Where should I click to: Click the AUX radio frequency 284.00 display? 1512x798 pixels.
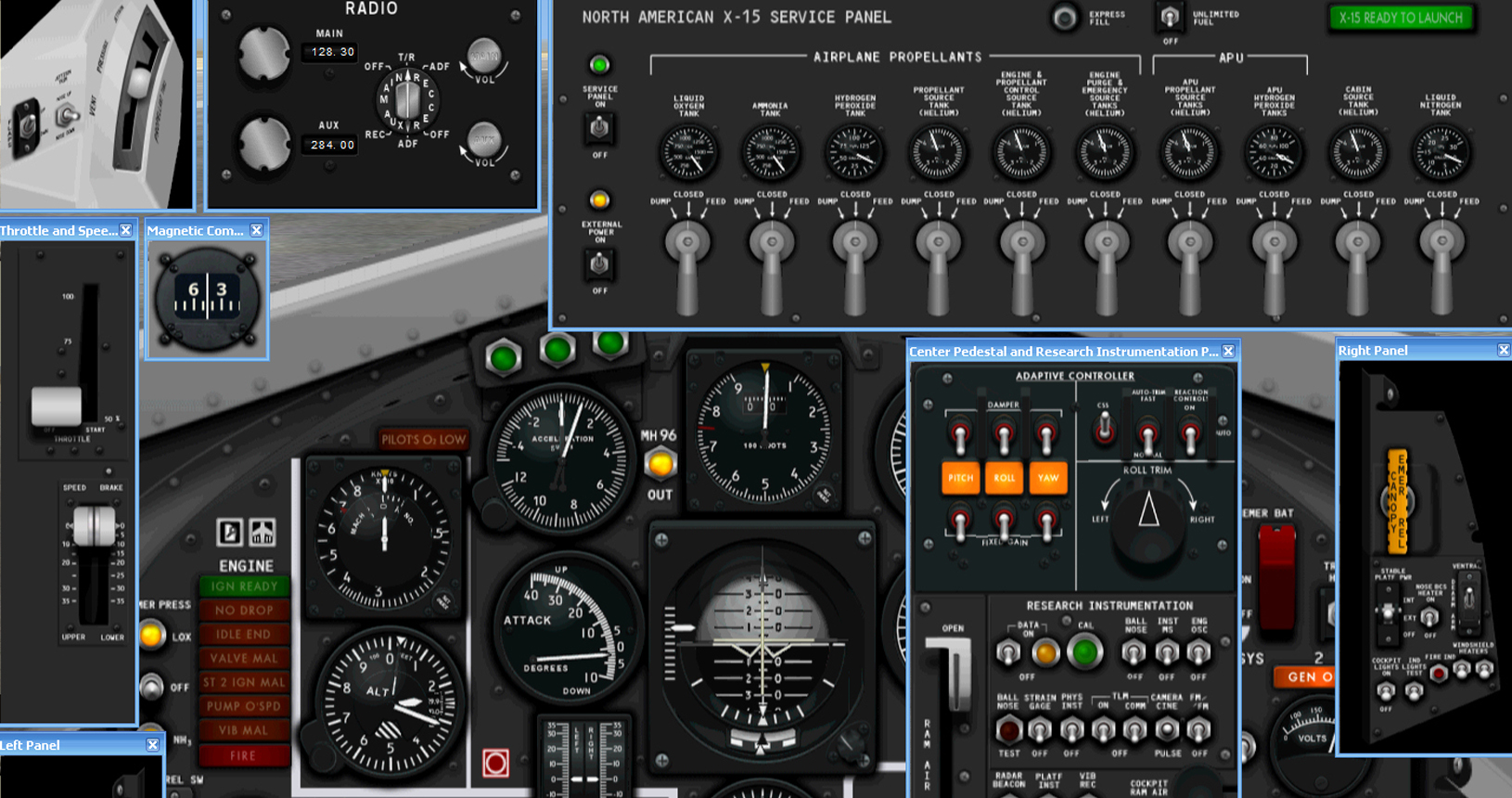tap(332, 145)
